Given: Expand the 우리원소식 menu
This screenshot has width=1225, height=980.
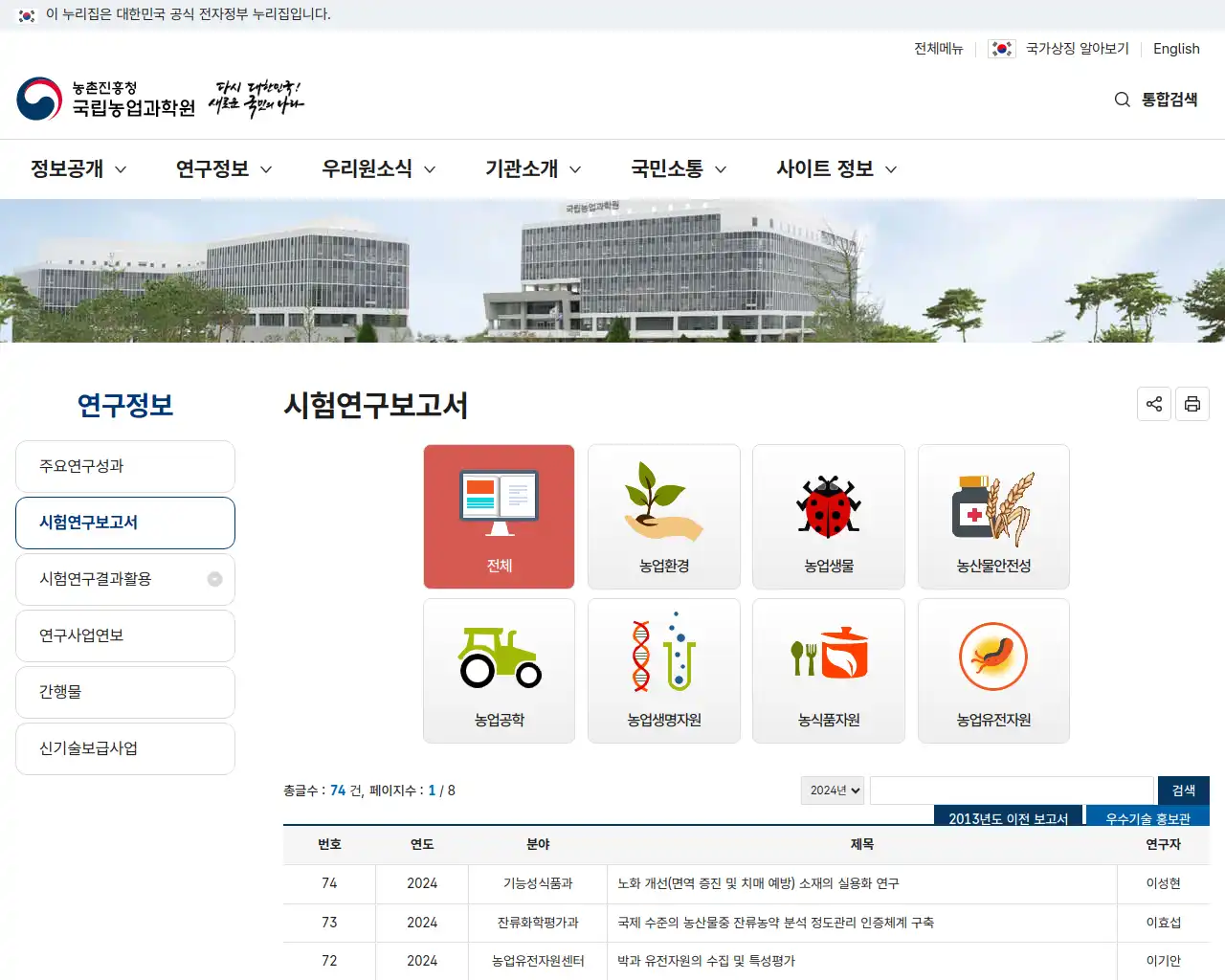Looking at the screenshot, I should click(379, 169).
